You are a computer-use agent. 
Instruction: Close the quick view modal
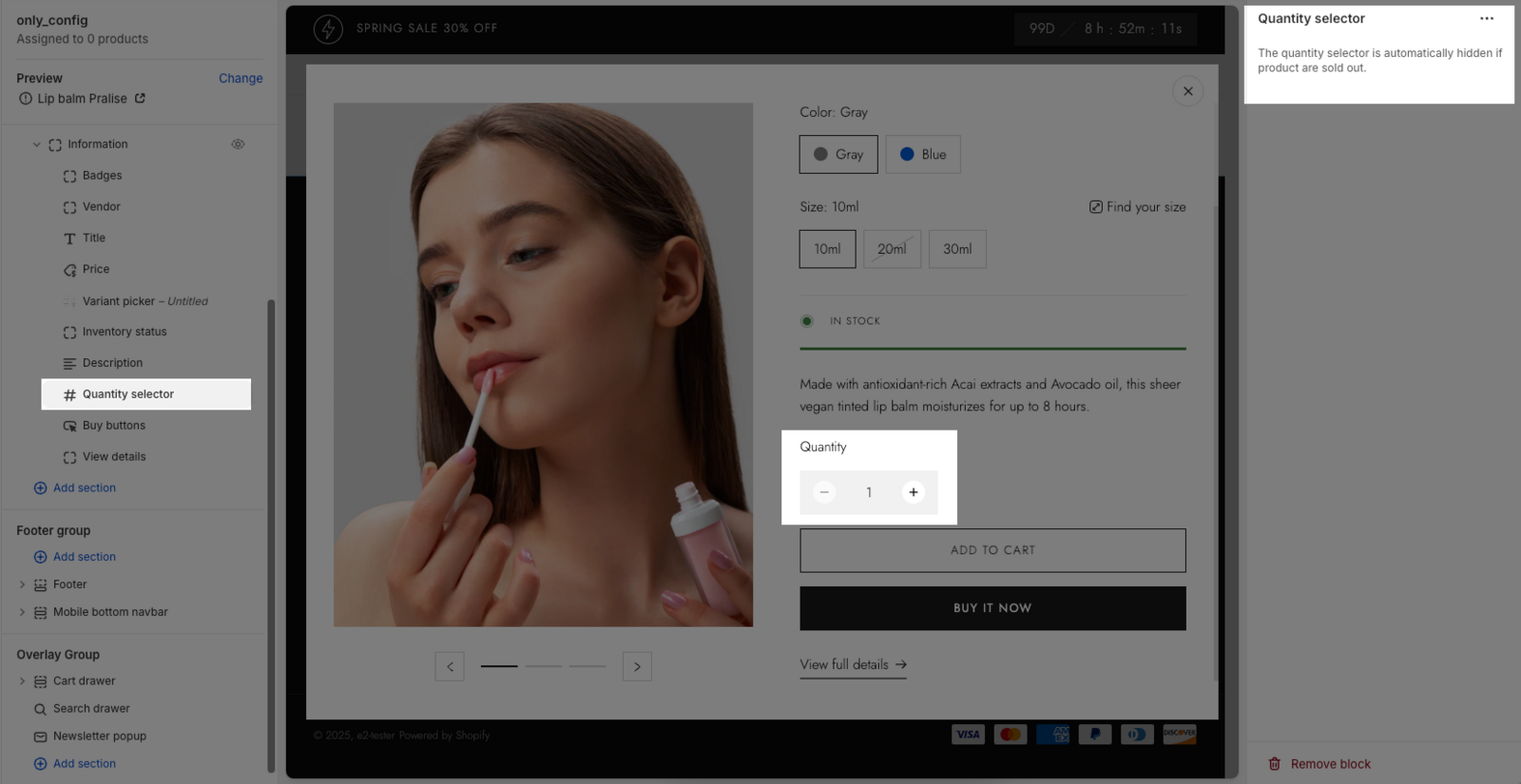tap(1187, 91)
